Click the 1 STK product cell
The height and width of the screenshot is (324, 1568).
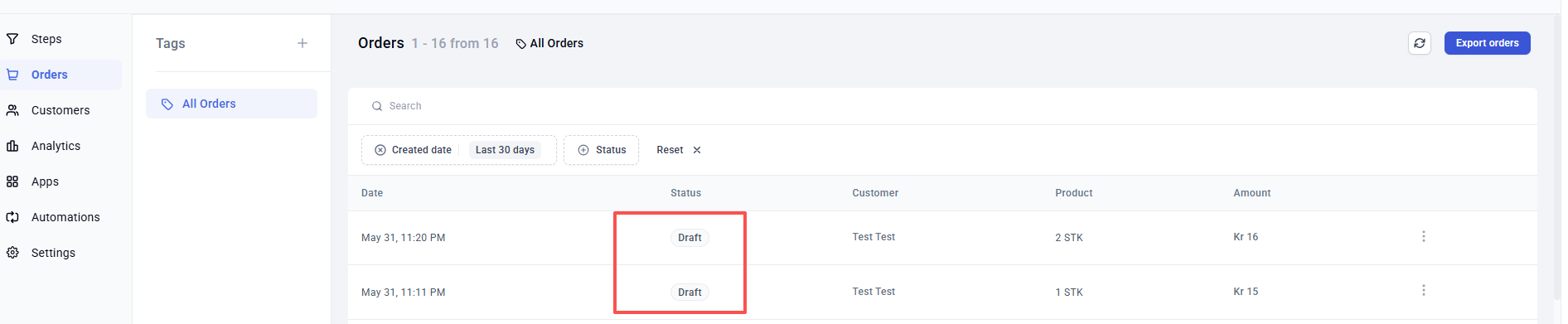1069,293
